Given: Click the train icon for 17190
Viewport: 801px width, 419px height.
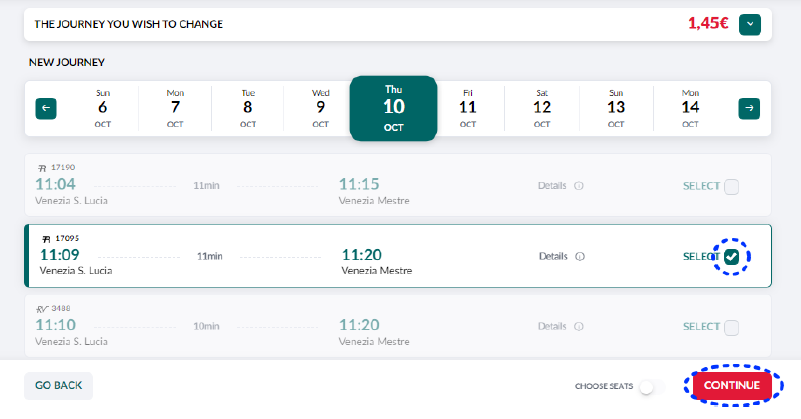Looking at the screenshot, I should point(42,168).
